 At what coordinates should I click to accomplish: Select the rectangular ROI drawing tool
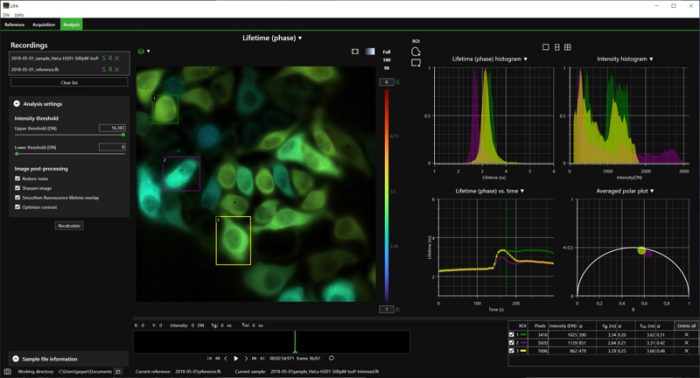point(416,63)
